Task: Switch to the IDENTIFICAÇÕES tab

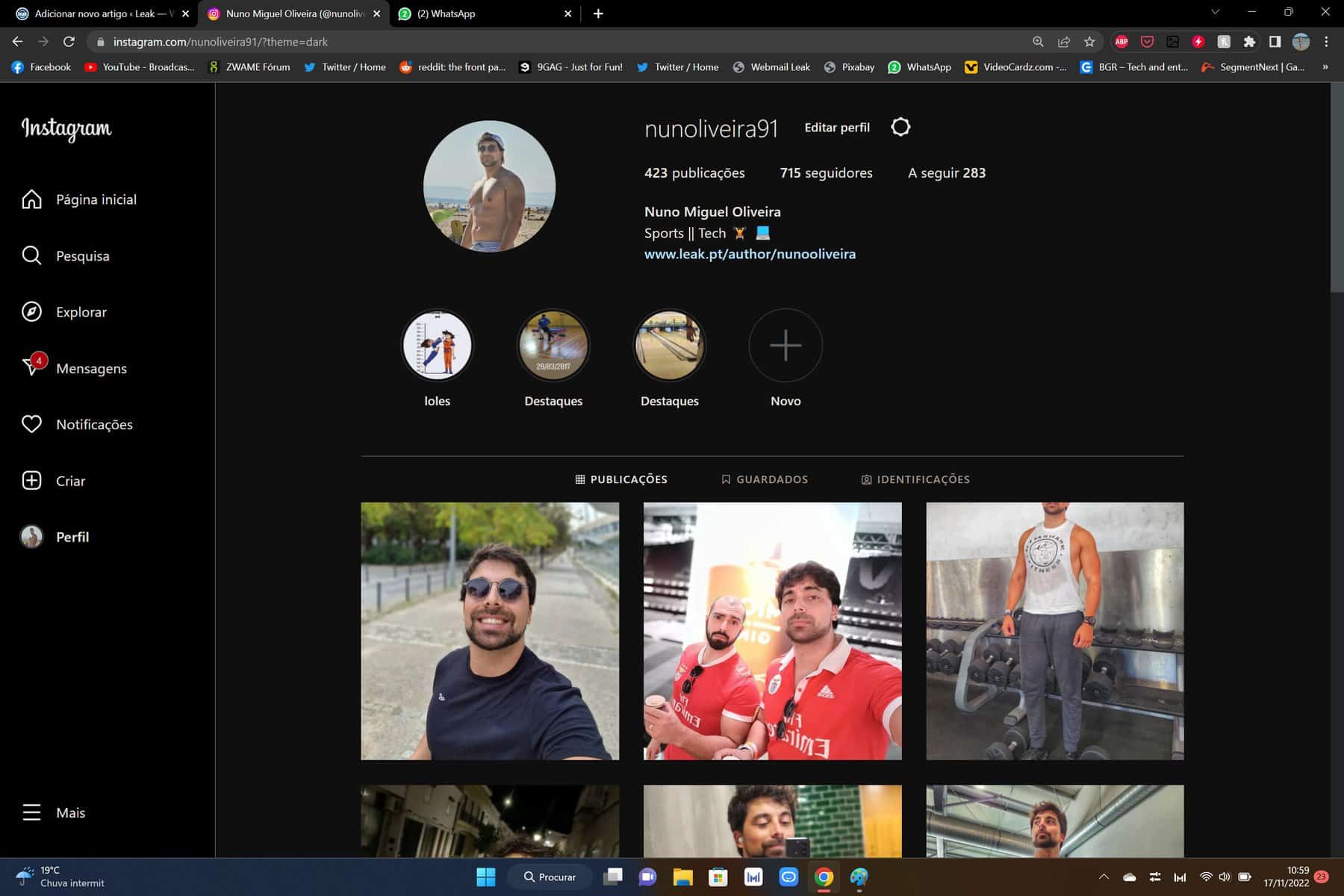Action: (x=915, y=479)
